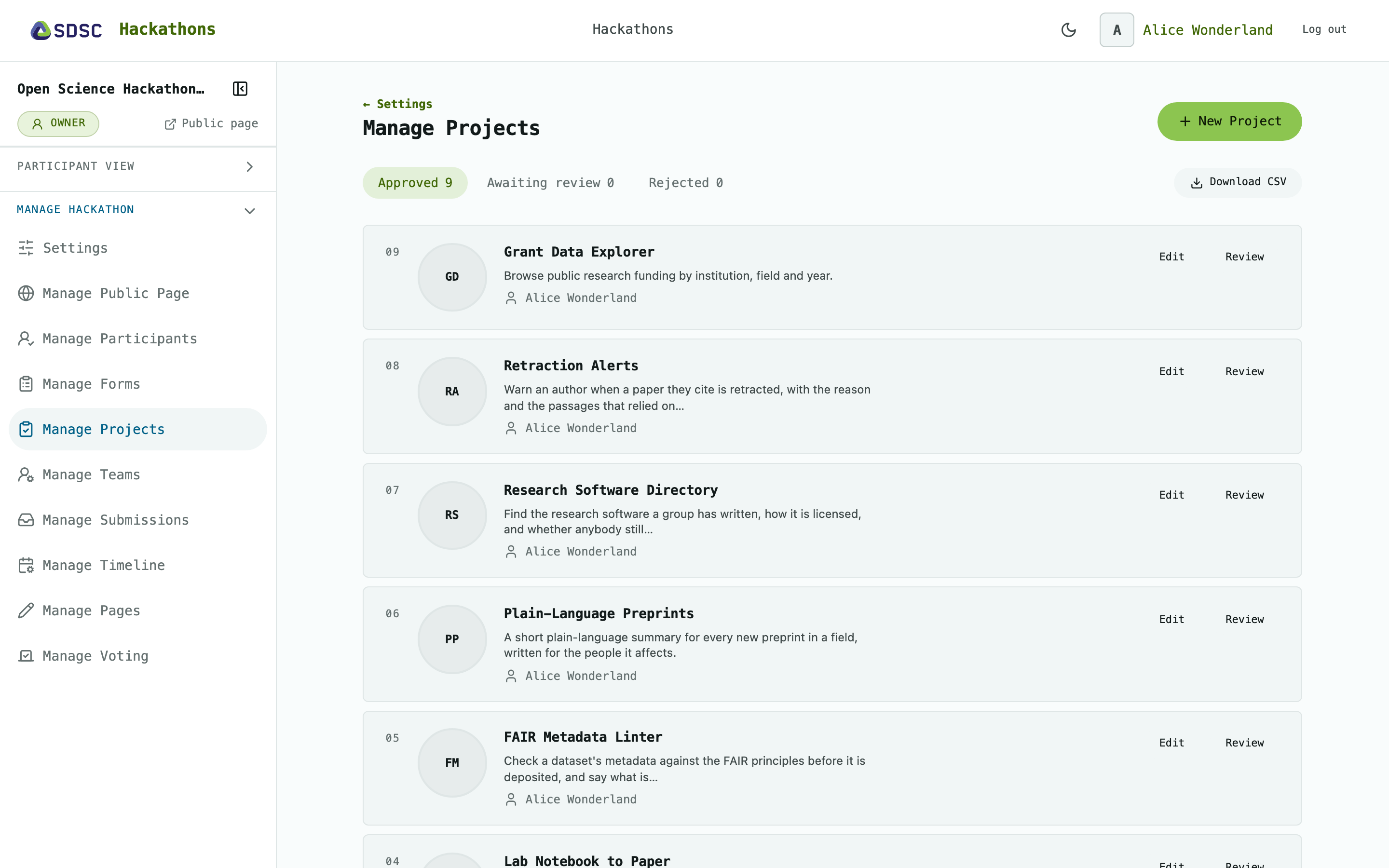Click the Manage Public Page globe icon
The height and width of the screenshot is (868, 1389).
click(26, 293)
